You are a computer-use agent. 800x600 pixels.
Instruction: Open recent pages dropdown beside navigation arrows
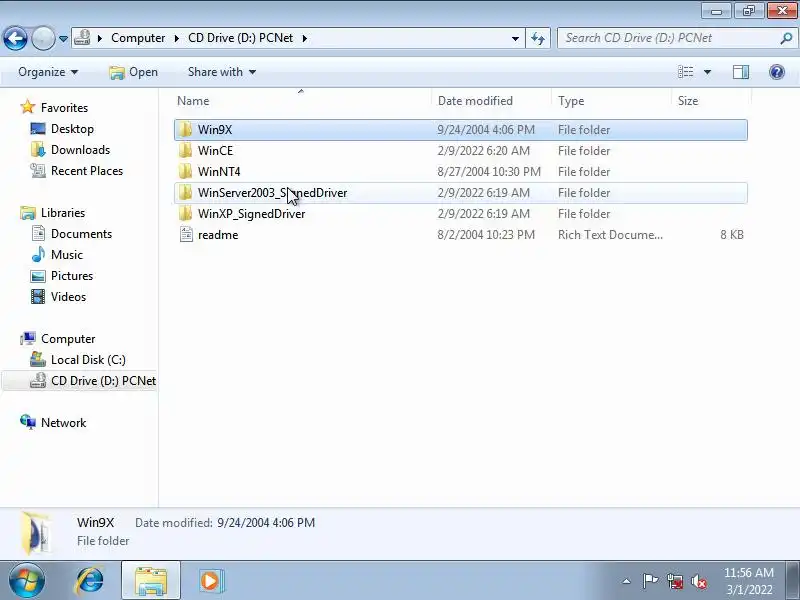(x=63, y=39)
